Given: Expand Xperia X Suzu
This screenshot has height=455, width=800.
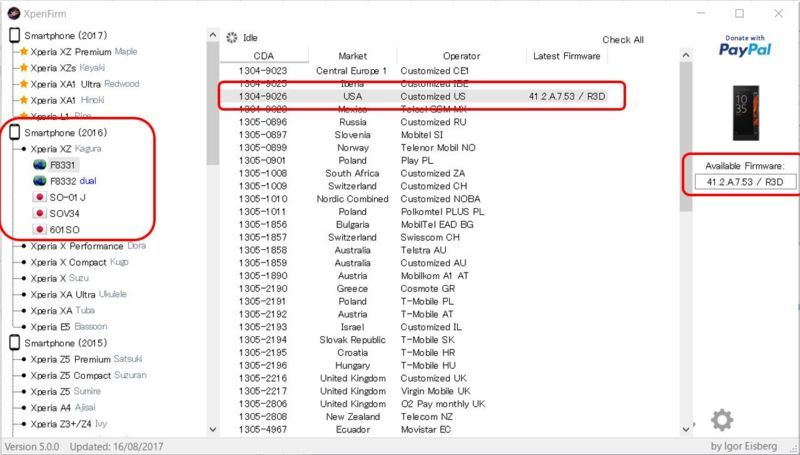Looking at the screenshot, I should [23, 279].
